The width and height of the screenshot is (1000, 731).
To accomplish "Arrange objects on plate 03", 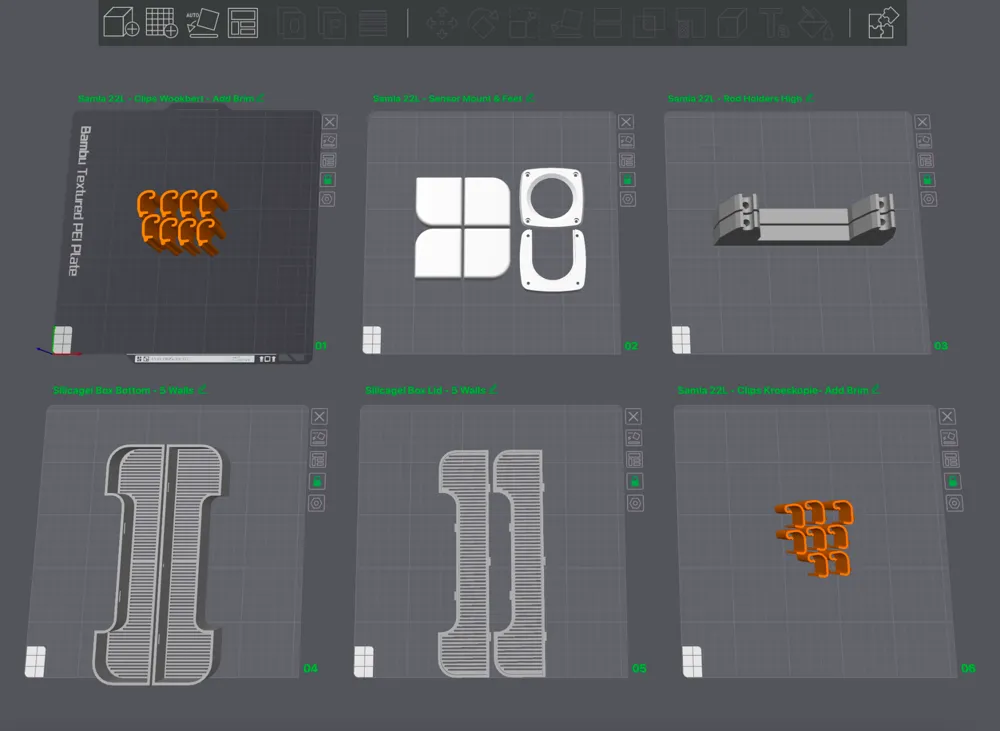I will click(x=925, y=160).
